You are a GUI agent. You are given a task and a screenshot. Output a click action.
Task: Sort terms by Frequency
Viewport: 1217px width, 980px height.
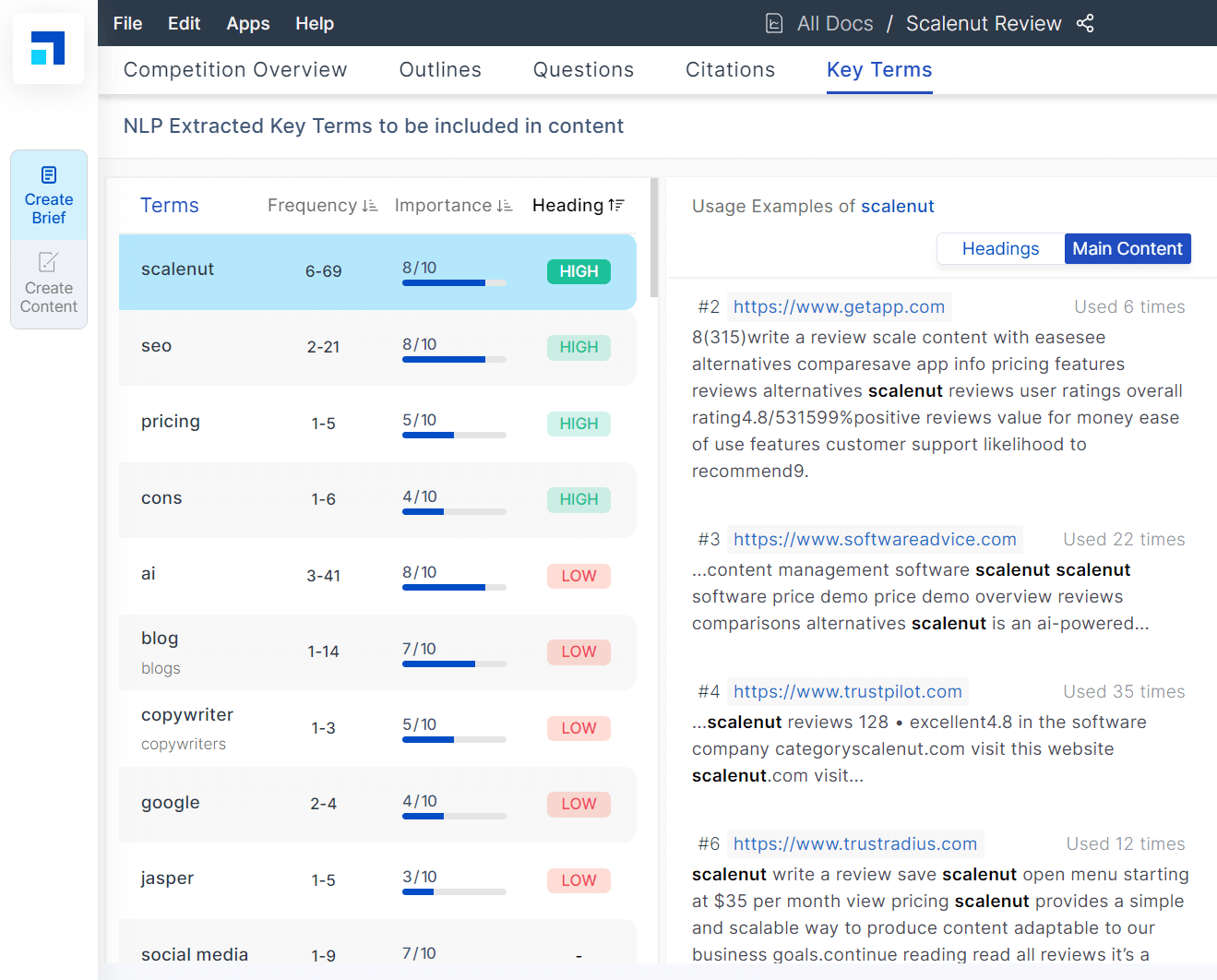coord(322,206)
